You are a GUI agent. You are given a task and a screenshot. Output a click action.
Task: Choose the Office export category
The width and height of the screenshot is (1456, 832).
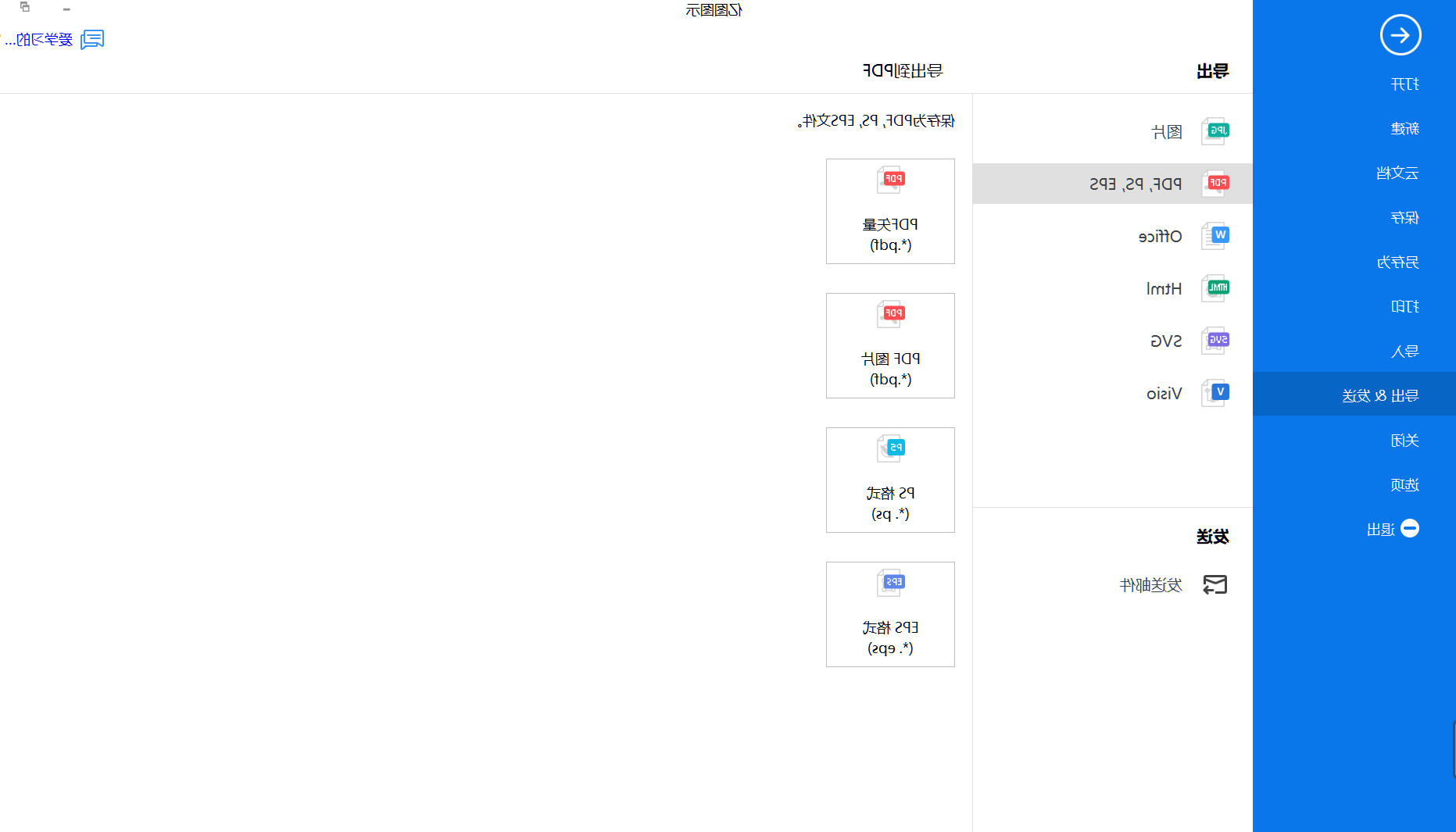click(x=1112, y=236)
